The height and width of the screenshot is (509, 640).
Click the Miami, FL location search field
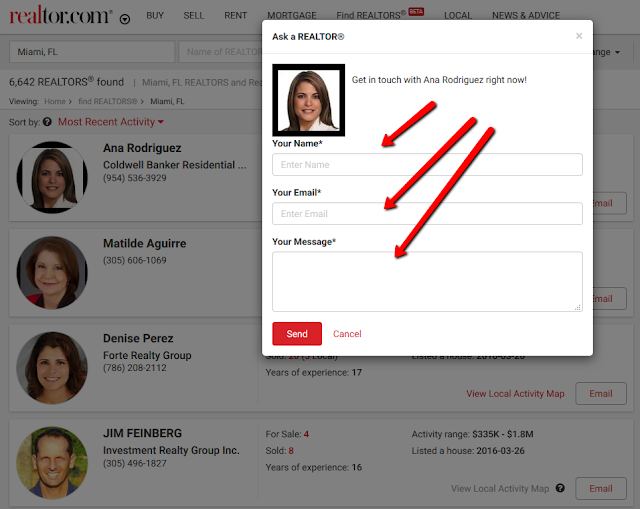pyautogui.click(x=92, y=52)
